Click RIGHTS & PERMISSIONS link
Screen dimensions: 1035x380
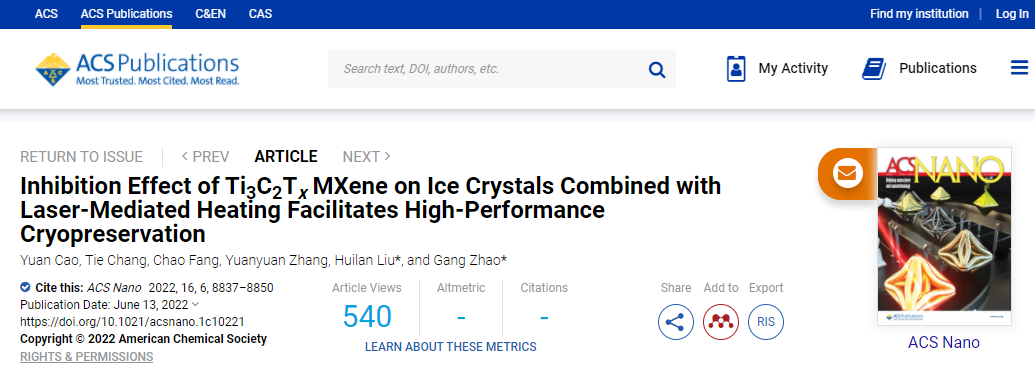(86, 357)
